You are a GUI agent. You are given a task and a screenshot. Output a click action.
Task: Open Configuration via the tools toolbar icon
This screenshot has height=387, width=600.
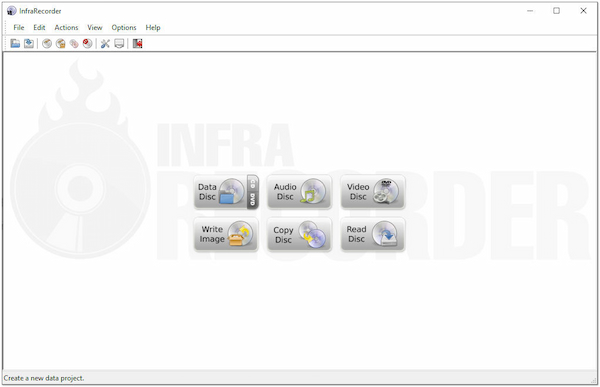105,44
